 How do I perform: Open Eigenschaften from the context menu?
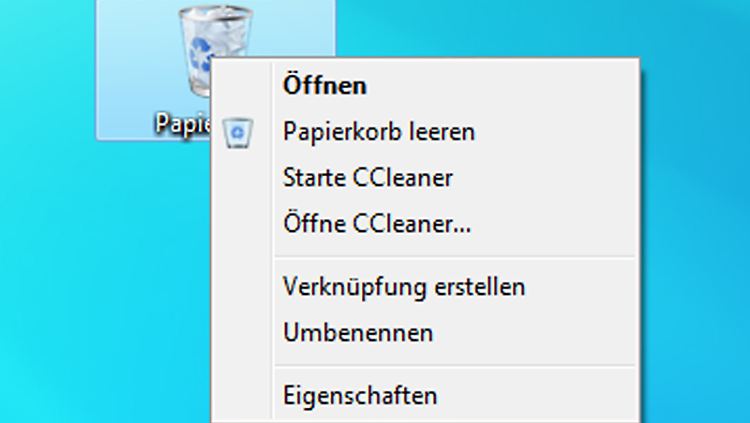point(360,396)
